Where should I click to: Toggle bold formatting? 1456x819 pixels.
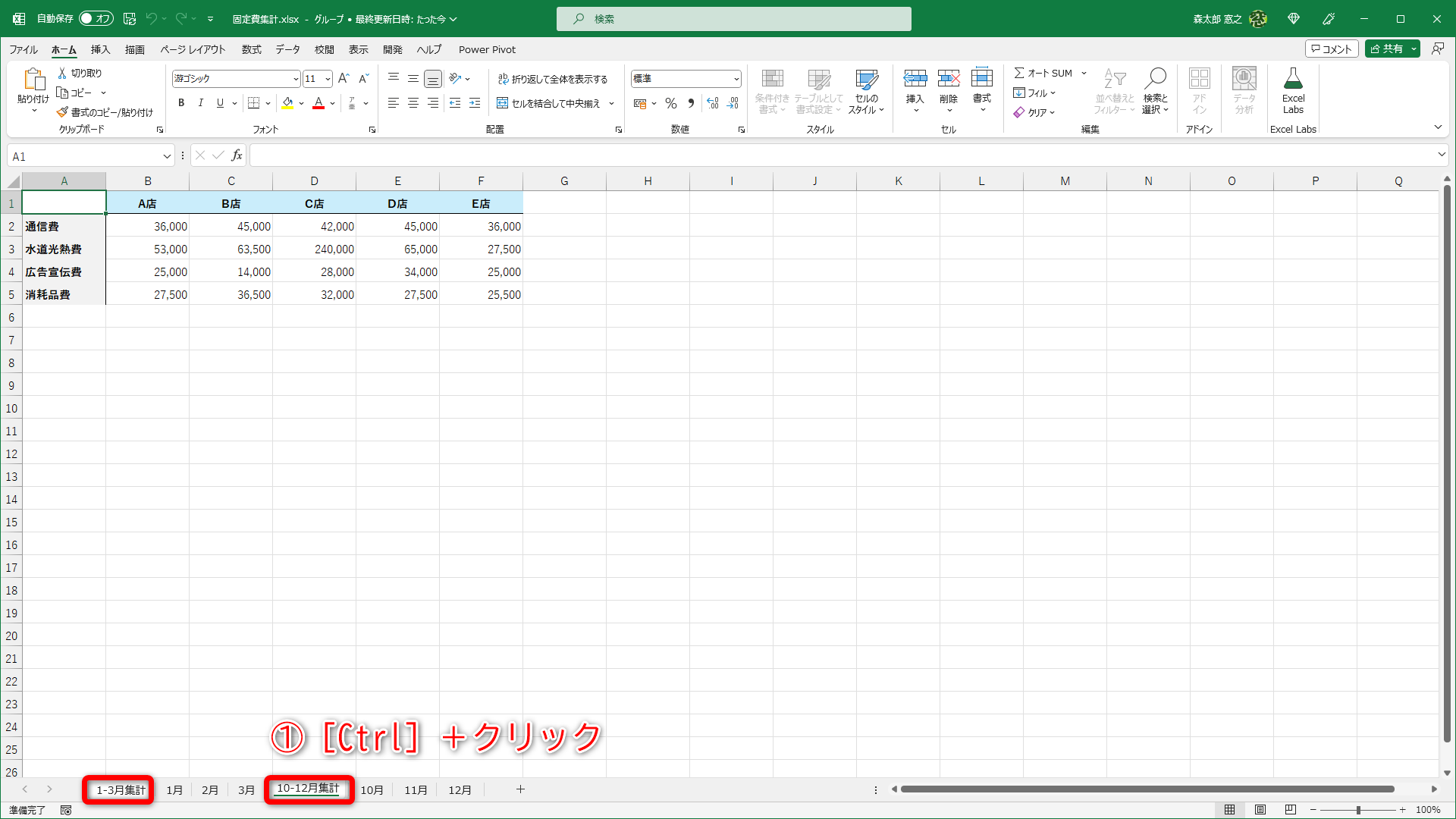point(181,102)
